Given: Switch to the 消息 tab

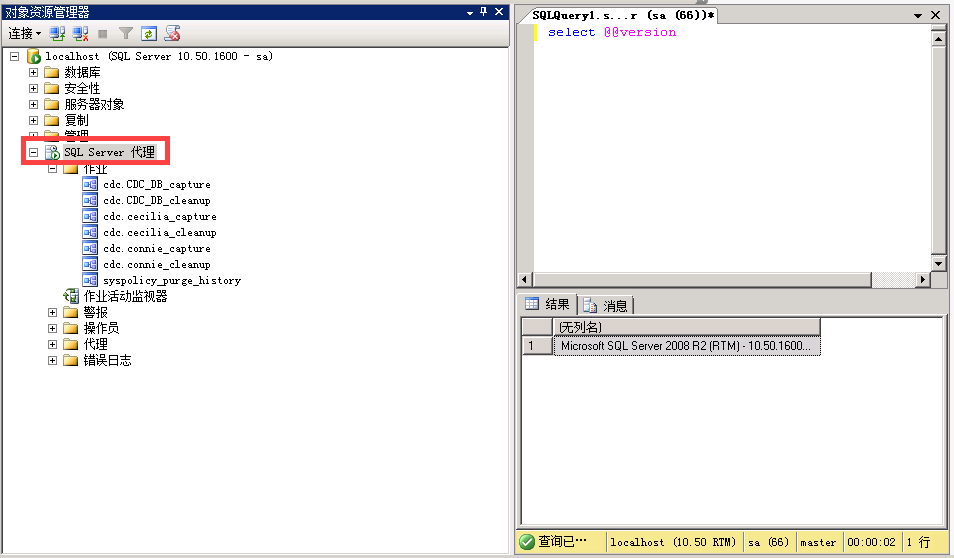Looking at the screenshot, I should pyautogui.click(x=606, y=305).
